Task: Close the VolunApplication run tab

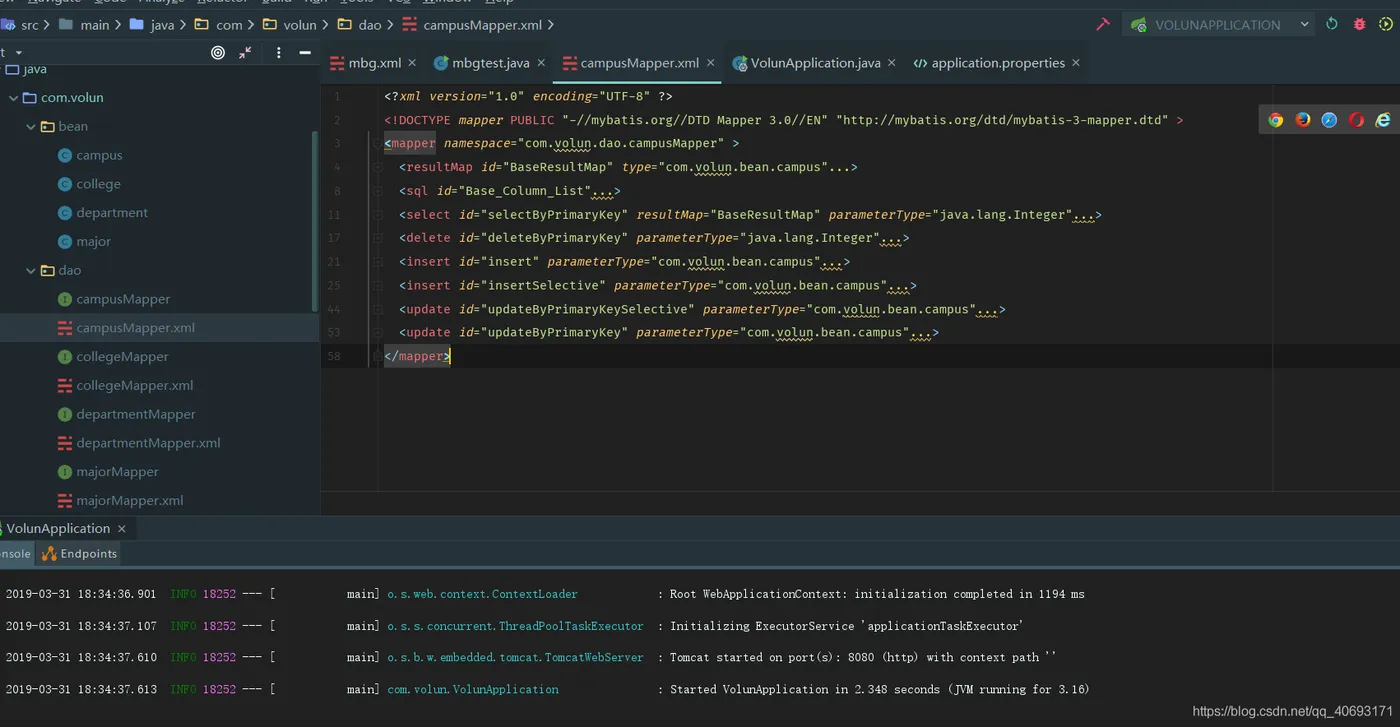Action: click(122, 529)
